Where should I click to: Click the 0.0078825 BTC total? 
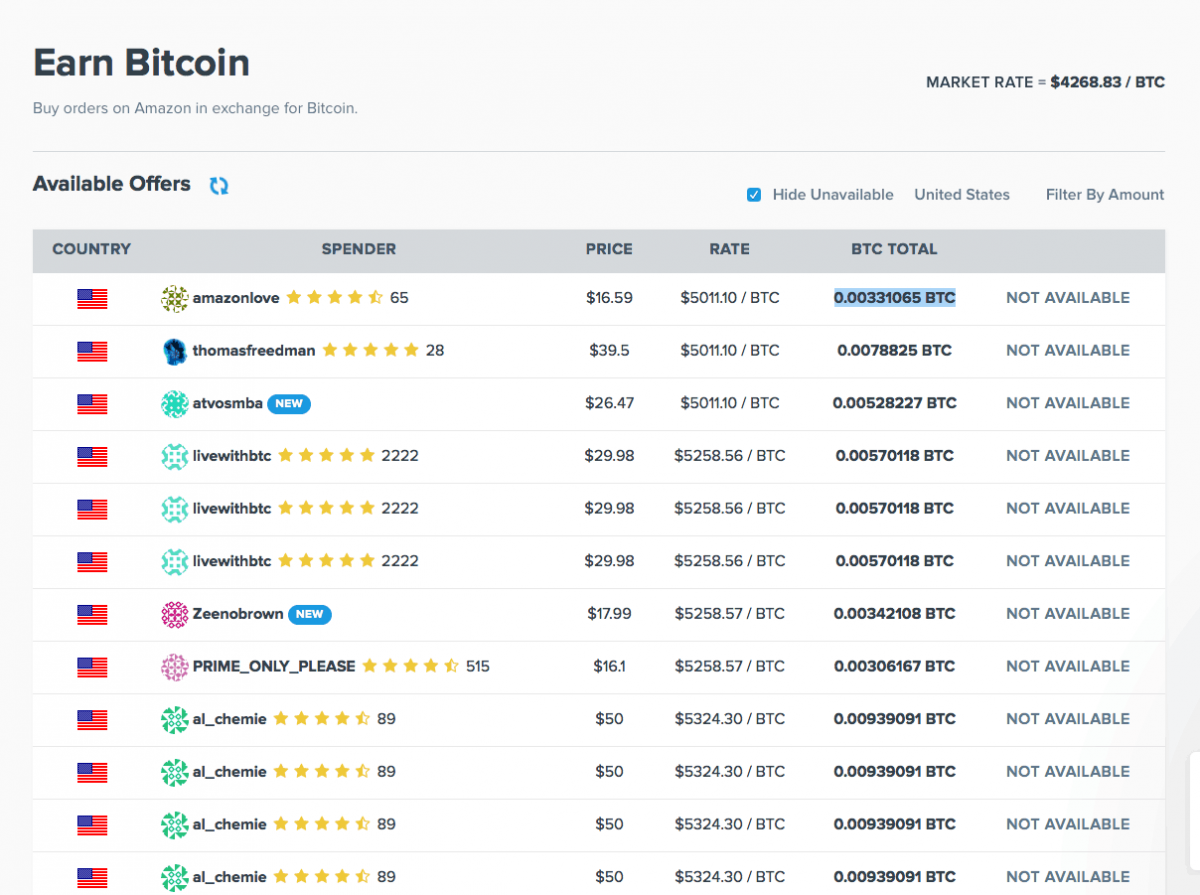click(895, 351)
